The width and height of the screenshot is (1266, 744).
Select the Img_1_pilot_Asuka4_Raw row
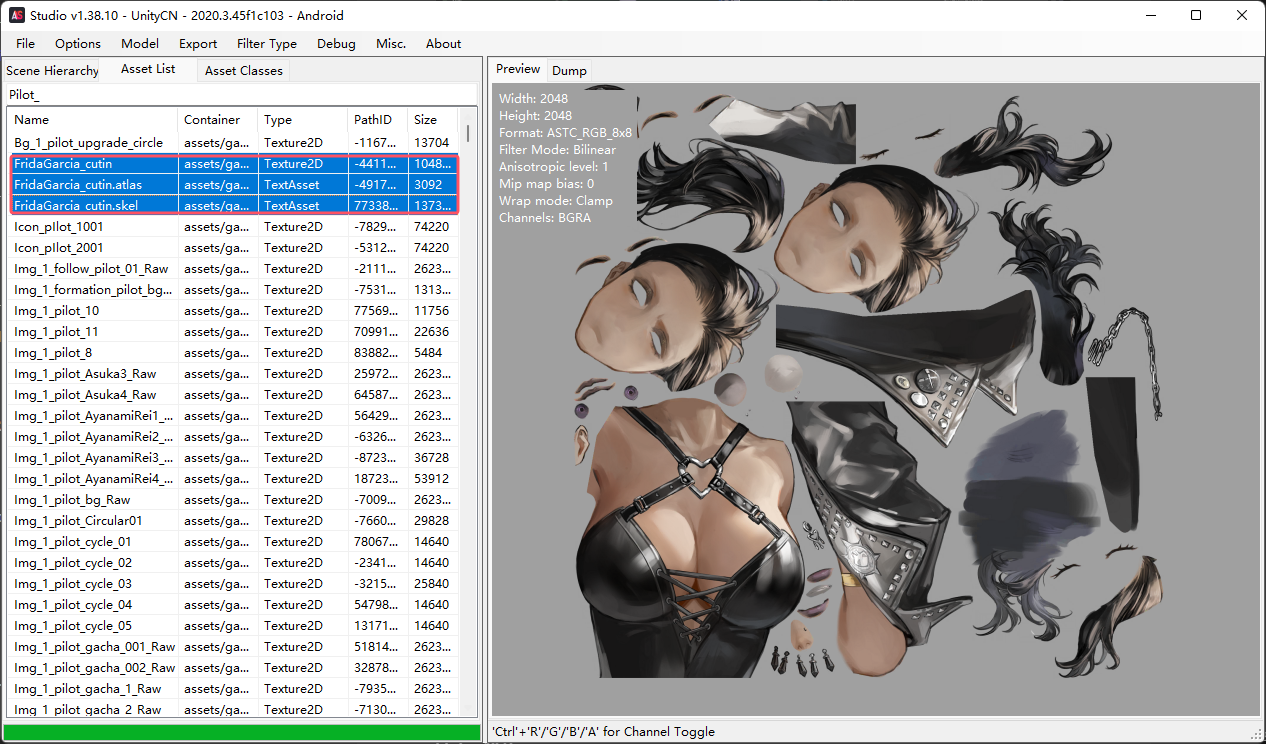pos(233,395)
